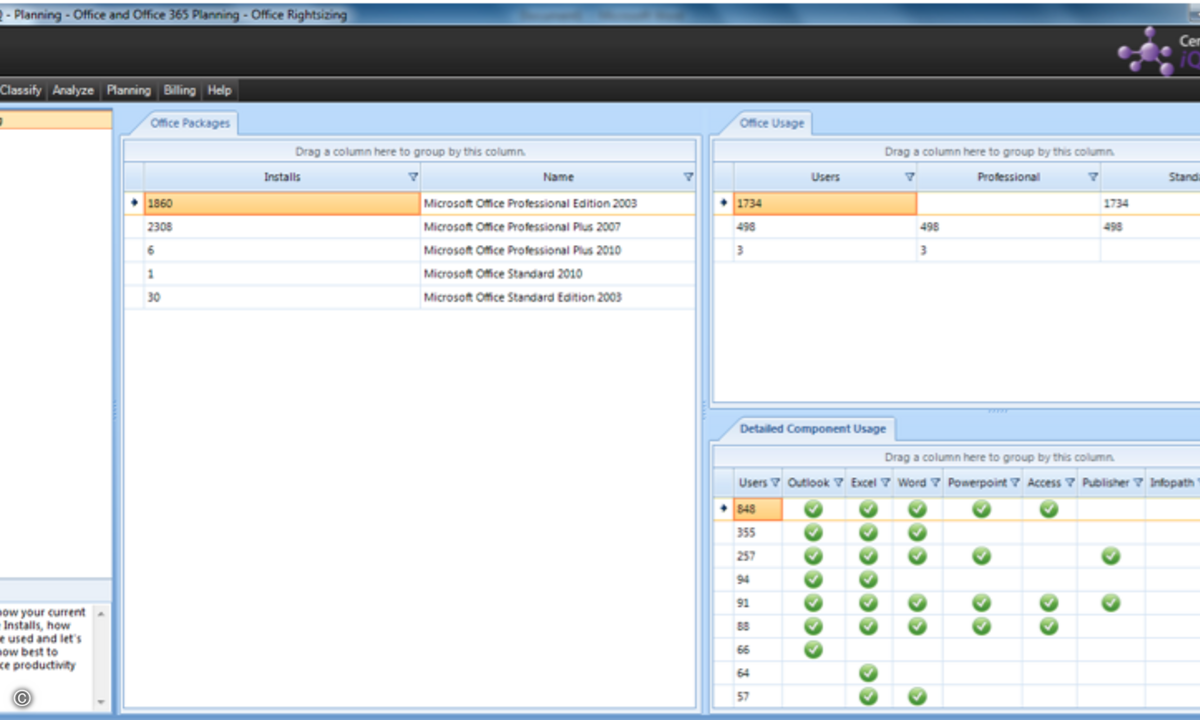This screenshot has height=720, width=1200.
Task: Open the Excel column filter
Action: tap(885, 483)
